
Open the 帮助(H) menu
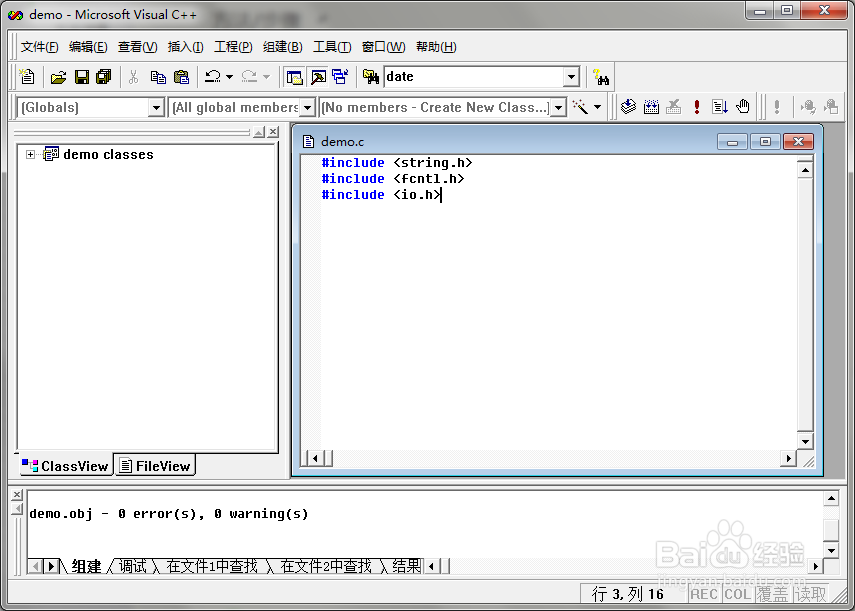click(436, 47)
